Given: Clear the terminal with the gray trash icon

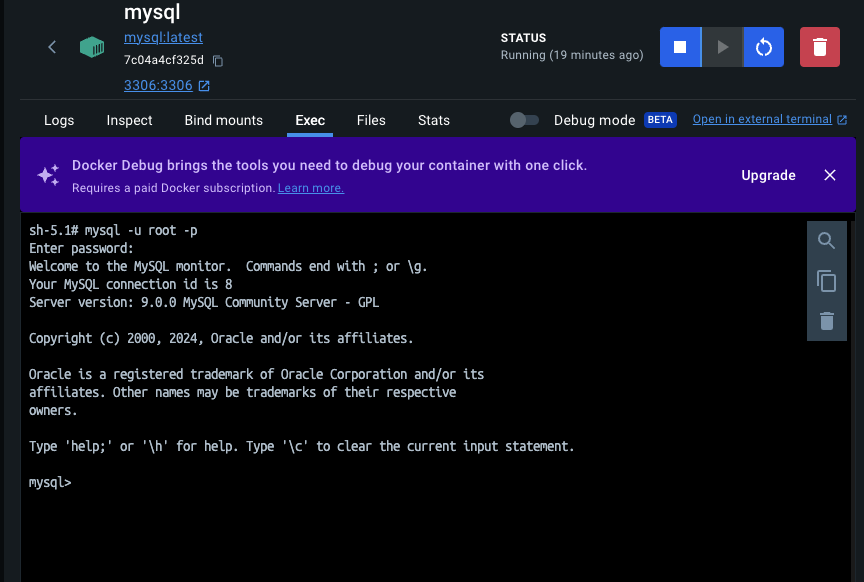Looking at the screenshot, I should coord(827,321).
